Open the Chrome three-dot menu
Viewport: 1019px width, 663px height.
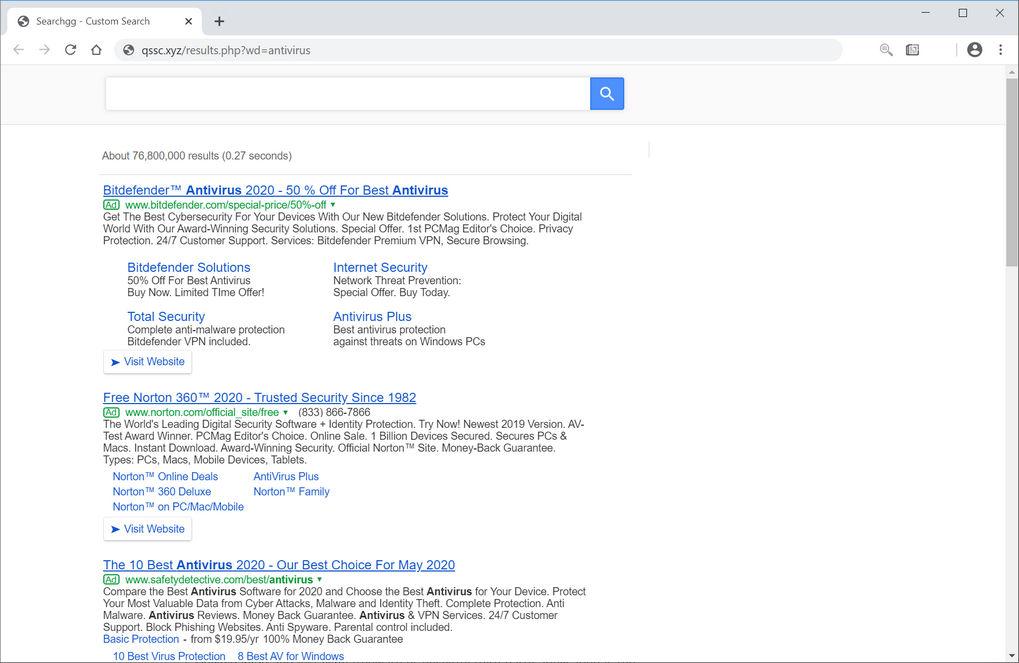click(x=1000, y=50)
